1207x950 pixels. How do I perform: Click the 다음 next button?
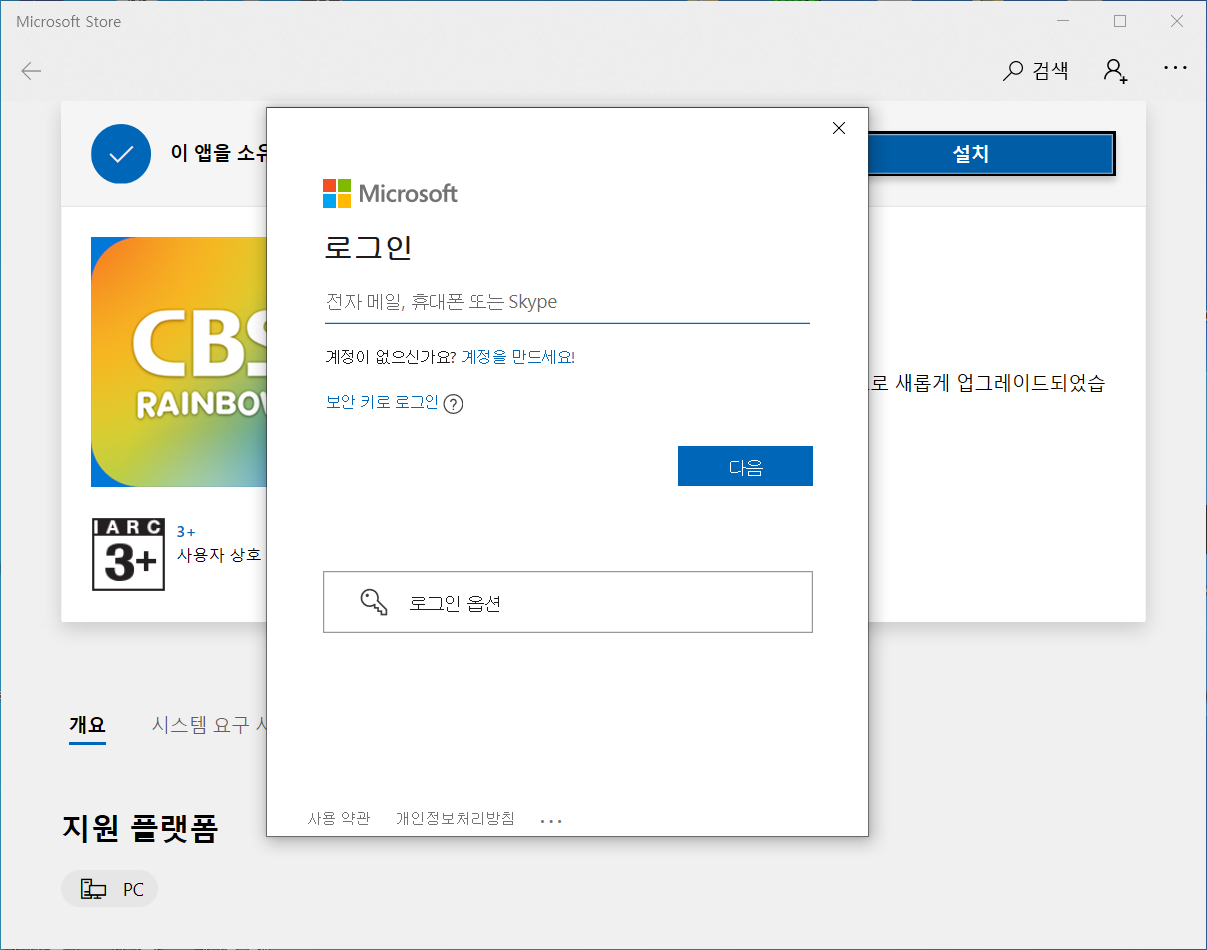click(x=745, y=466)
